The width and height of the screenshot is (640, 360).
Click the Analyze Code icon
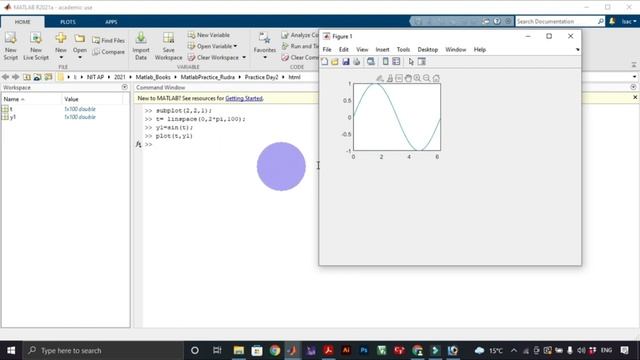(285, 36)
